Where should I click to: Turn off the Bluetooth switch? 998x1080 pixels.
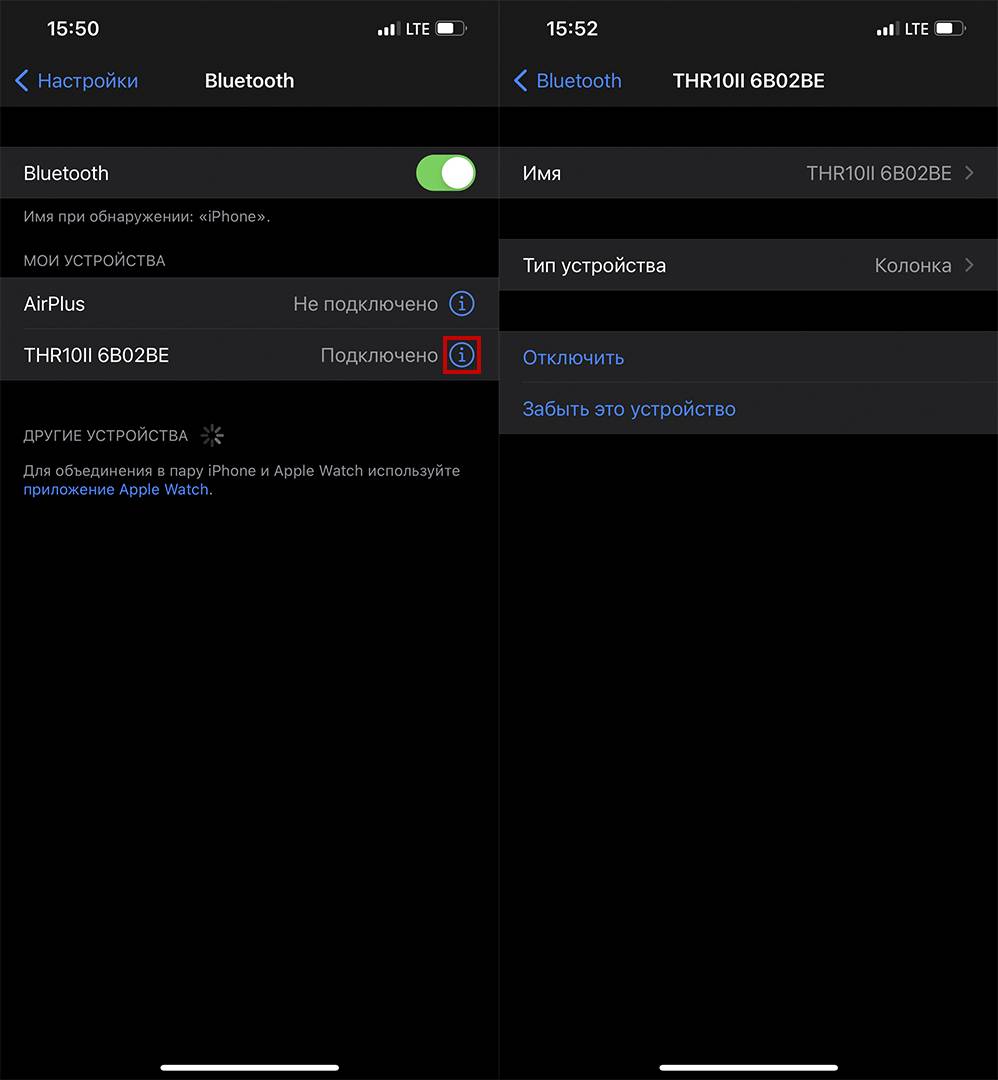coord(446,173)
